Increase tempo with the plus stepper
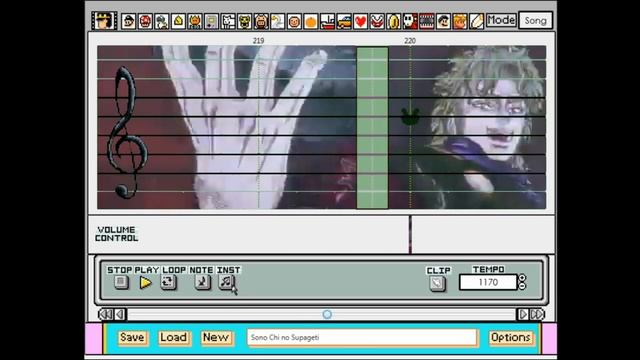Image resolution: width=640 pixels, height=360 pixels. click(x=522, y=278)
